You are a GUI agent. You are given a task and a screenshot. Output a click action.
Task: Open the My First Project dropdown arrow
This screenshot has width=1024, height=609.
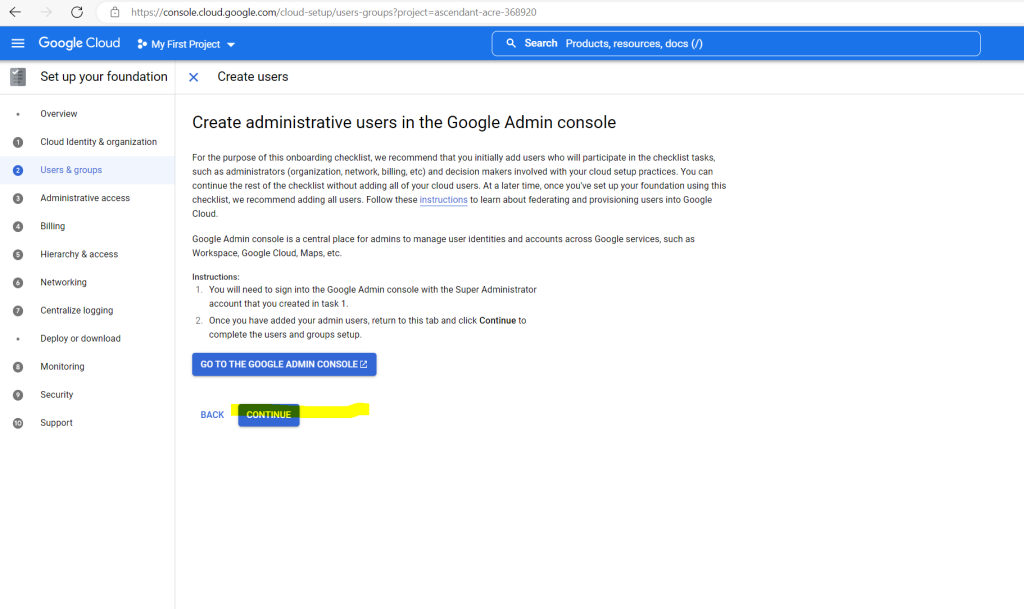coord(231,44)
